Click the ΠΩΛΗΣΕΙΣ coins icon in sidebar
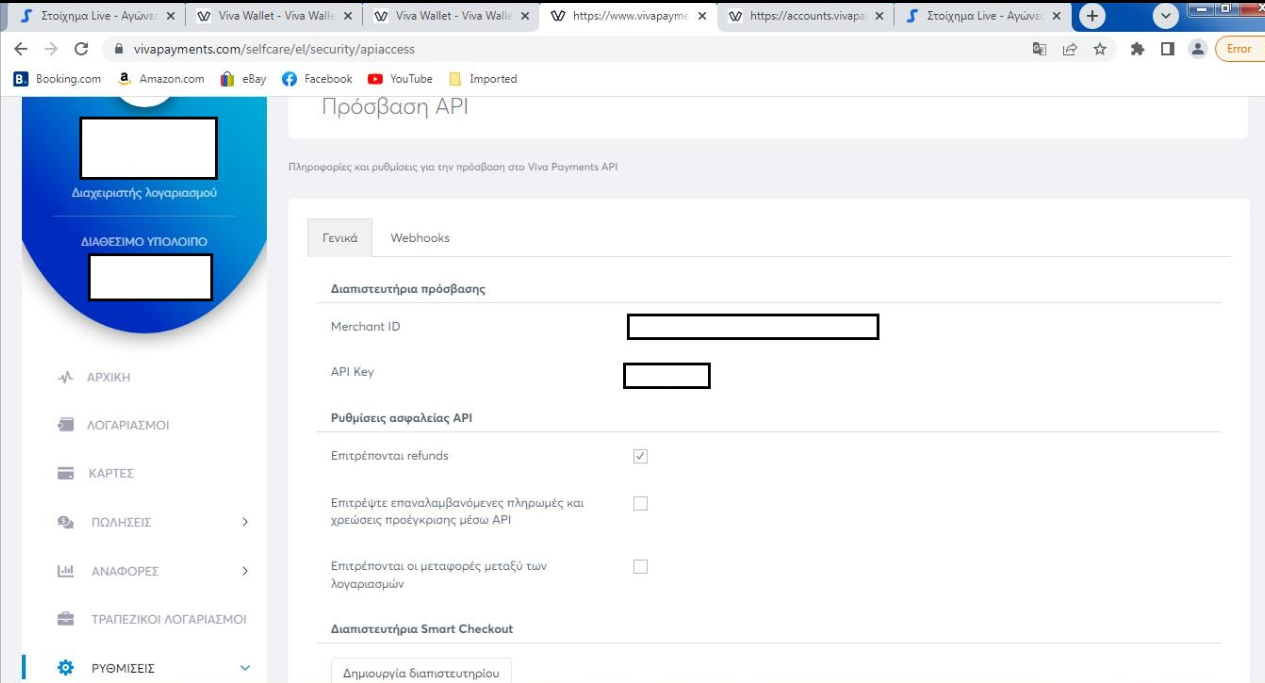The width and height of the screenshot is (1265, 683). [66, 522]
